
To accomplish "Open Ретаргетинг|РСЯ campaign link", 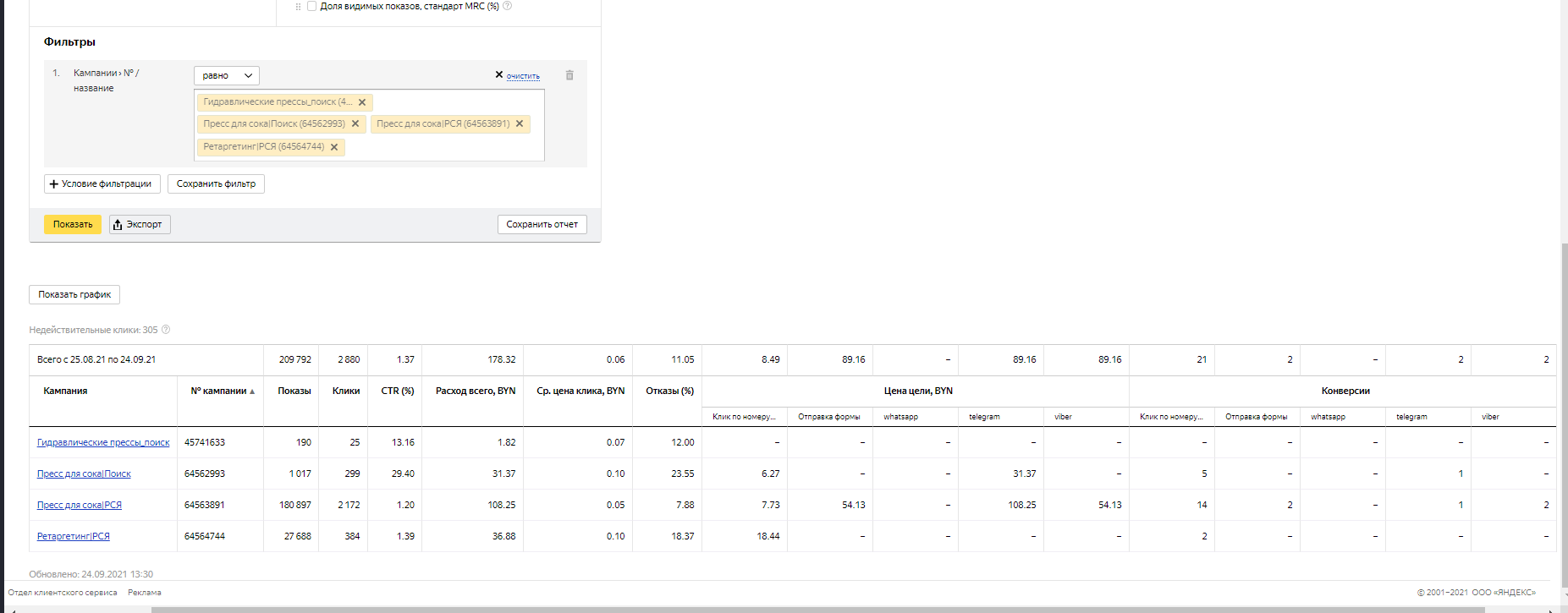I will point(74,536).
